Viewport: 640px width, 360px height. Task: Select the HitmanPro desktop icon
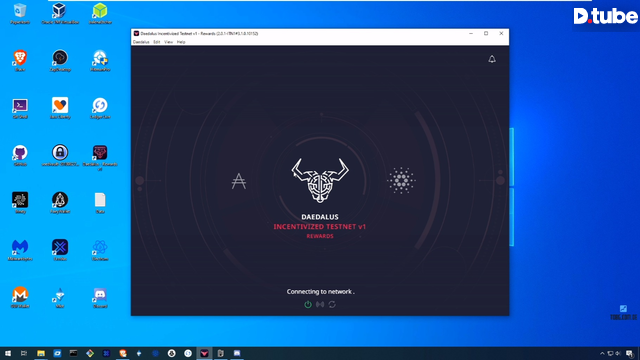(100, 61)
